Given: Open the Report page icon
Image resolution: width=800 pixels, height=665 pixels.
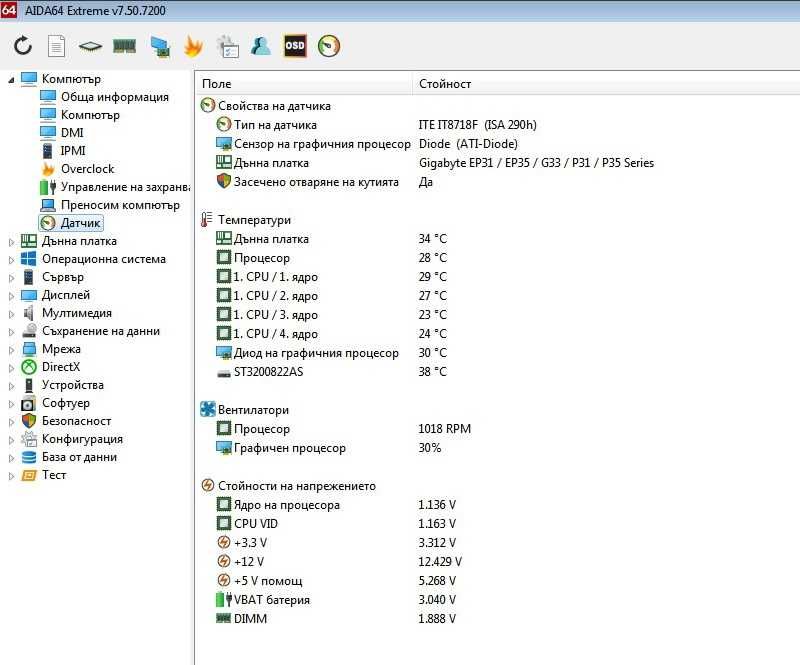Looking at the screenshot, I should 56,46.
